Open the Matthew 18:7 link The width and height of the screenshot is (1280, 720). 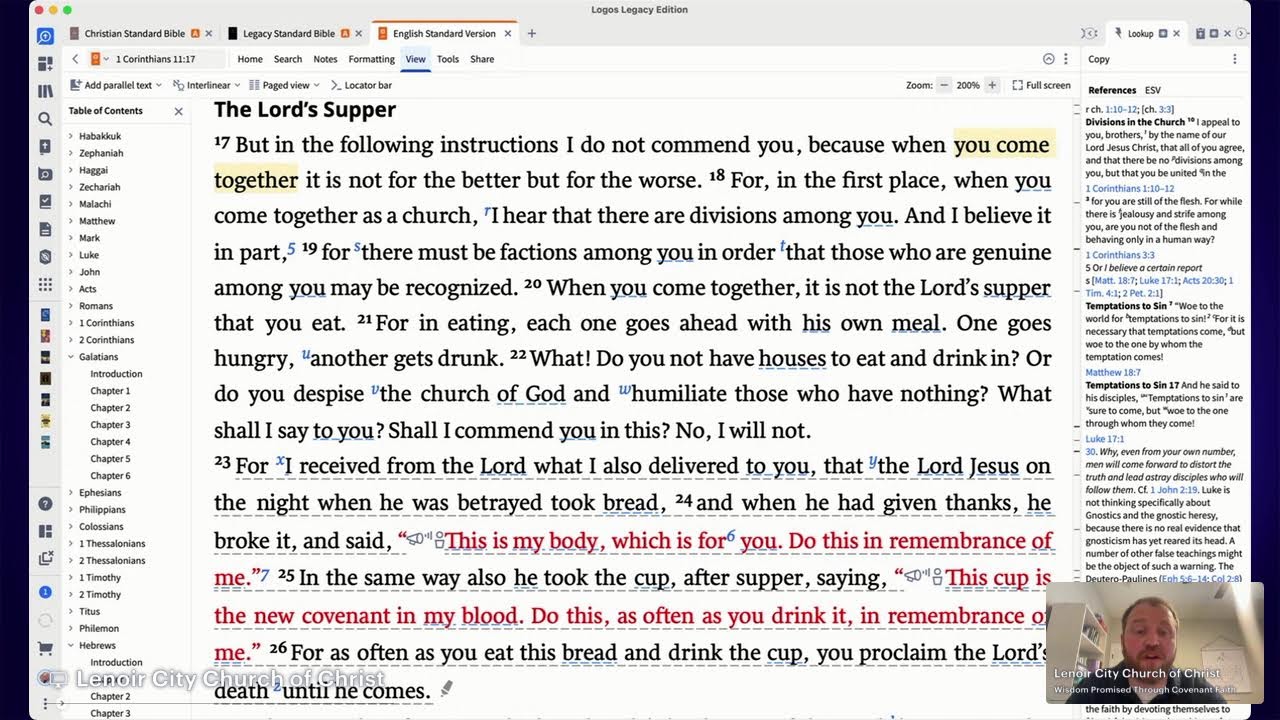(1113, 373)
